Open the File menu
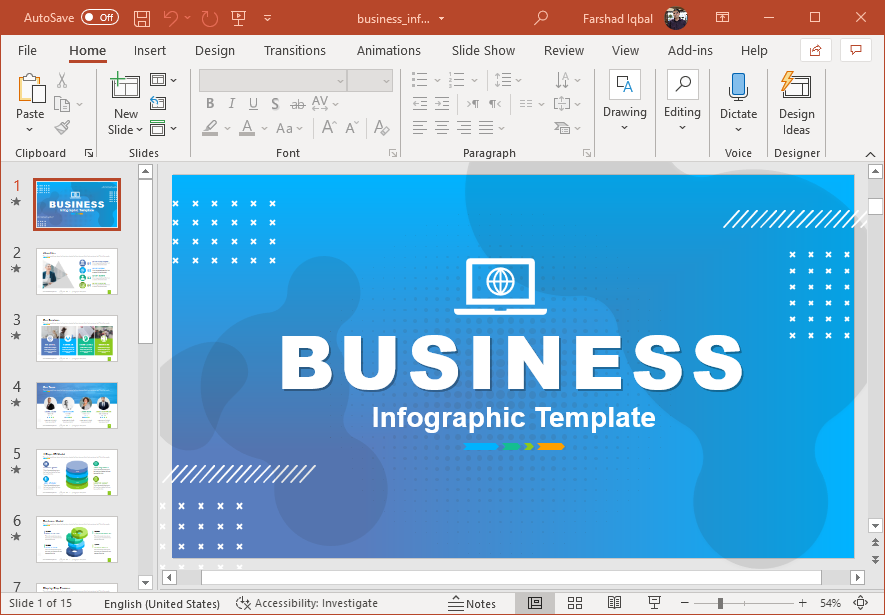 coord(27,50)
